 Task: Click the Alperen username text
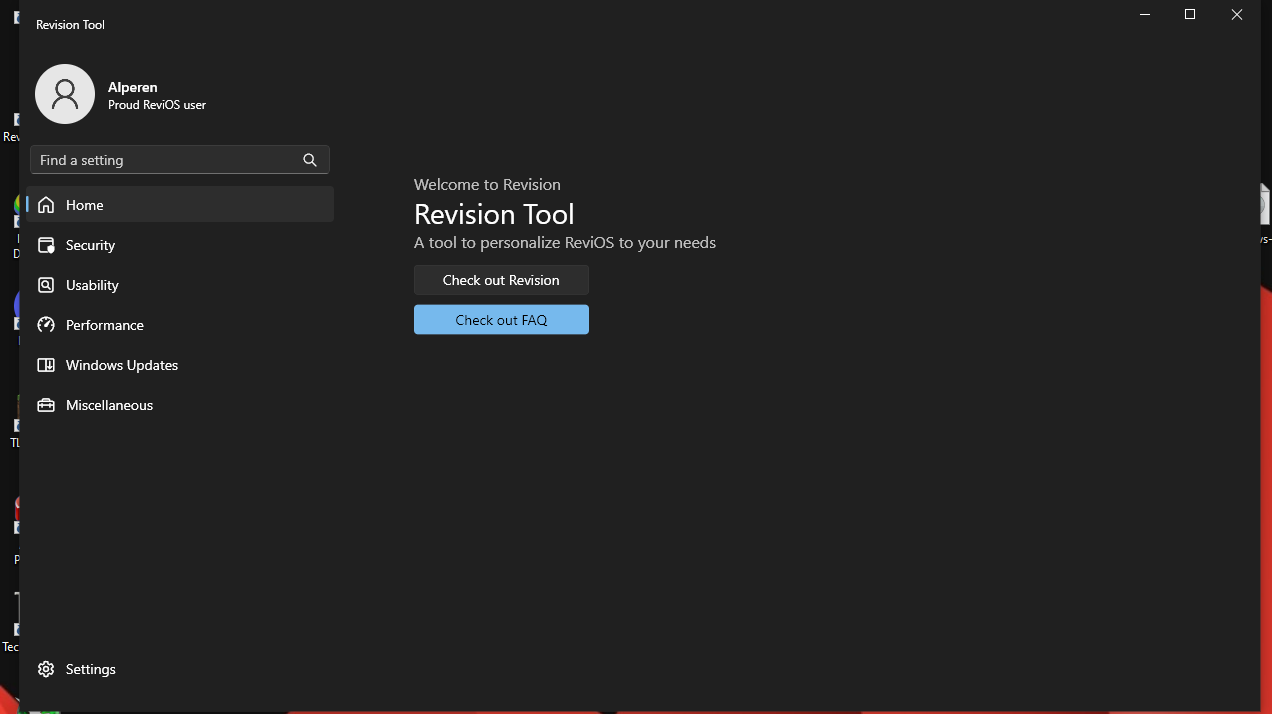tap(133, 87)
